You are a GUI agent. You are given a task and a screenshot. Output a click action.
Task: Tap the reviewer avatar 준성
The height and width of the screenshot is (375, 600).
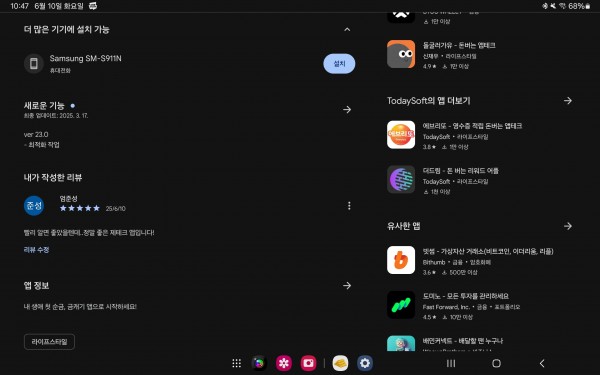pos(34,206)
